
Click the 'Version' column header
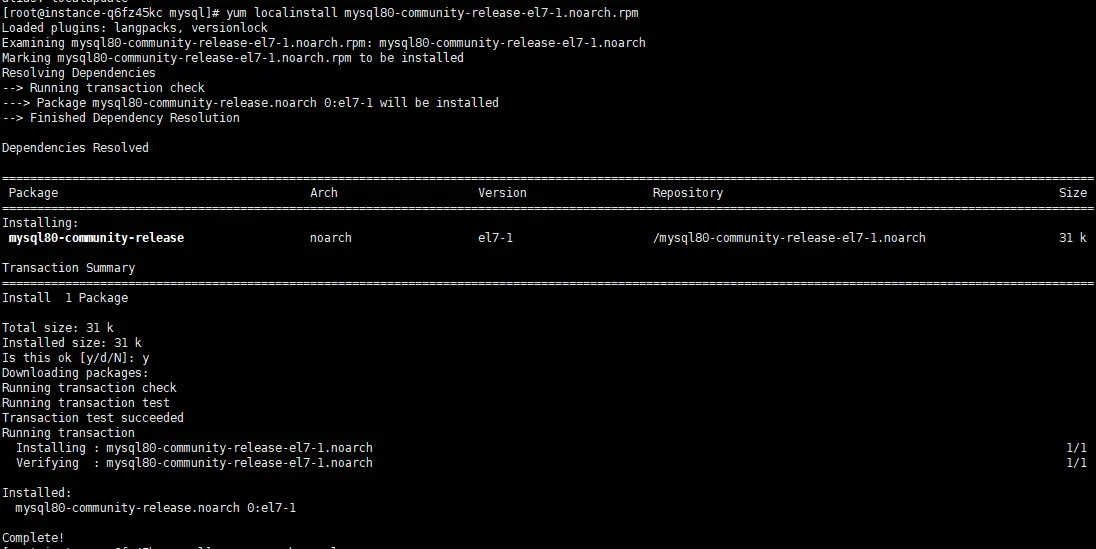coord(502,192)
